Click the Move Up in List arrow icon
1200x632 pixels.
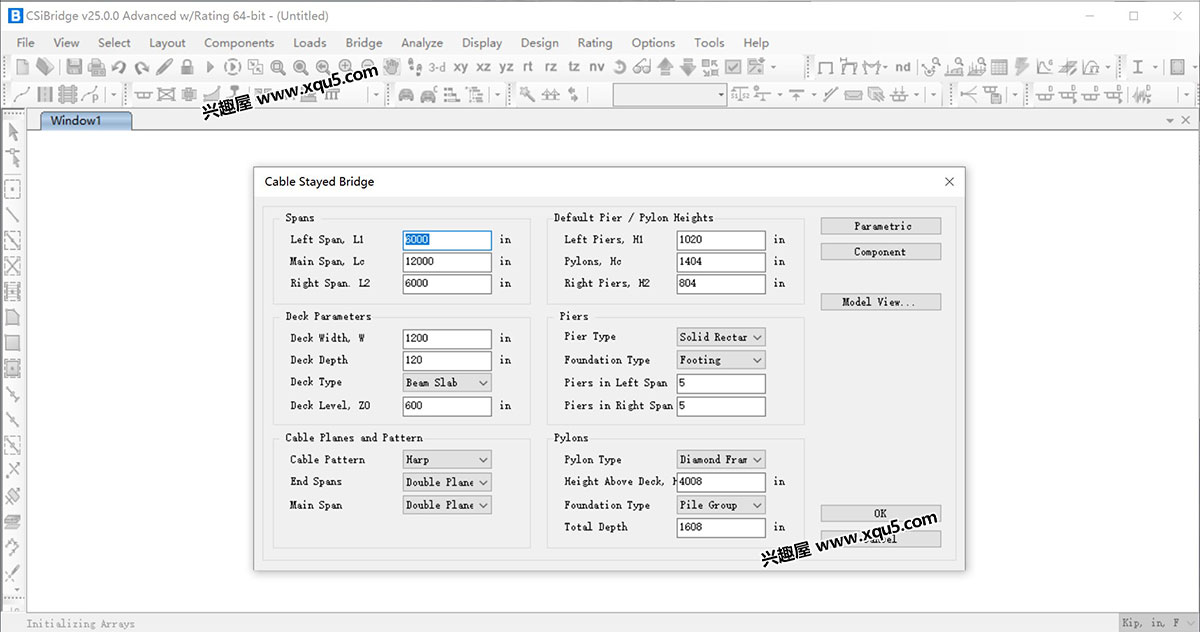pos(665,67)
